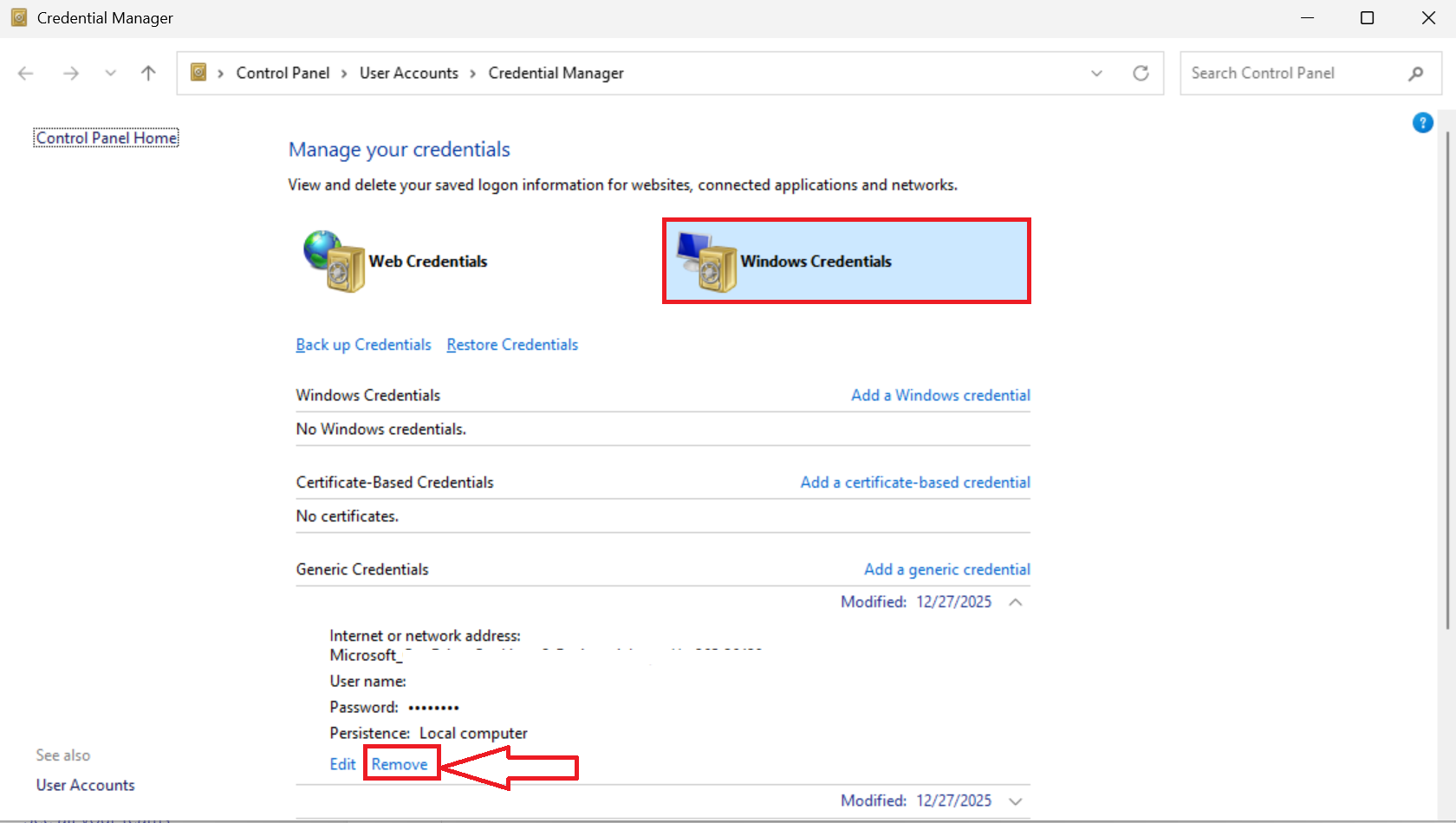
Task: Click Add a generic credential
Action: tap(946, 569)
